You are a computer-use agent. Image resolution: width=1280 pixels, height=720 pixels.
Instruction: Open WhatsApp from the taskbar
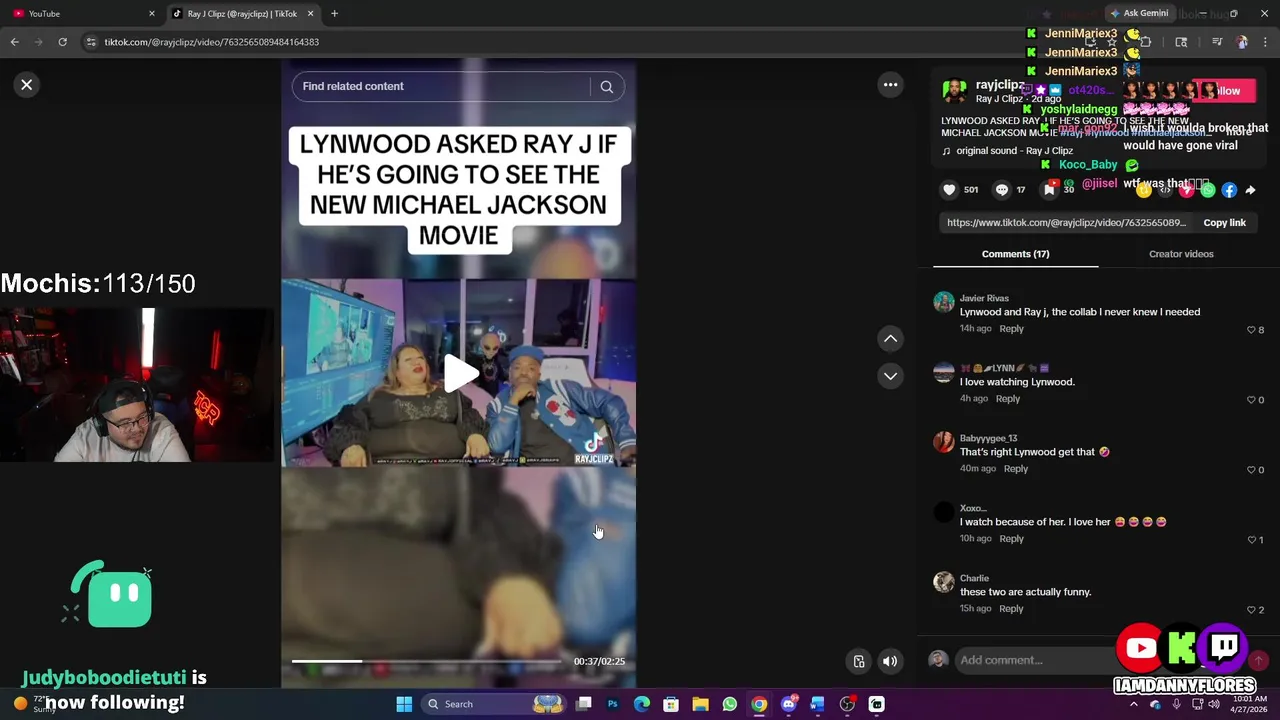coord(730,704)
